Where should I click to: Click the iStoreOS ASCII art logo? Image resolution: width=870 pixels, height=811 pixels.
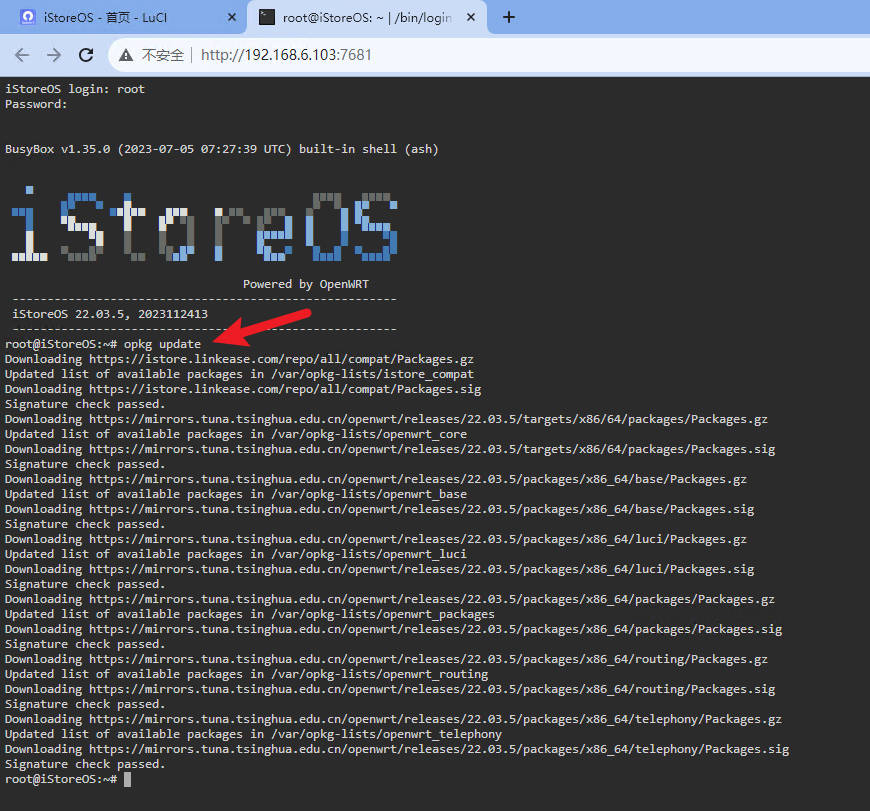204,224
